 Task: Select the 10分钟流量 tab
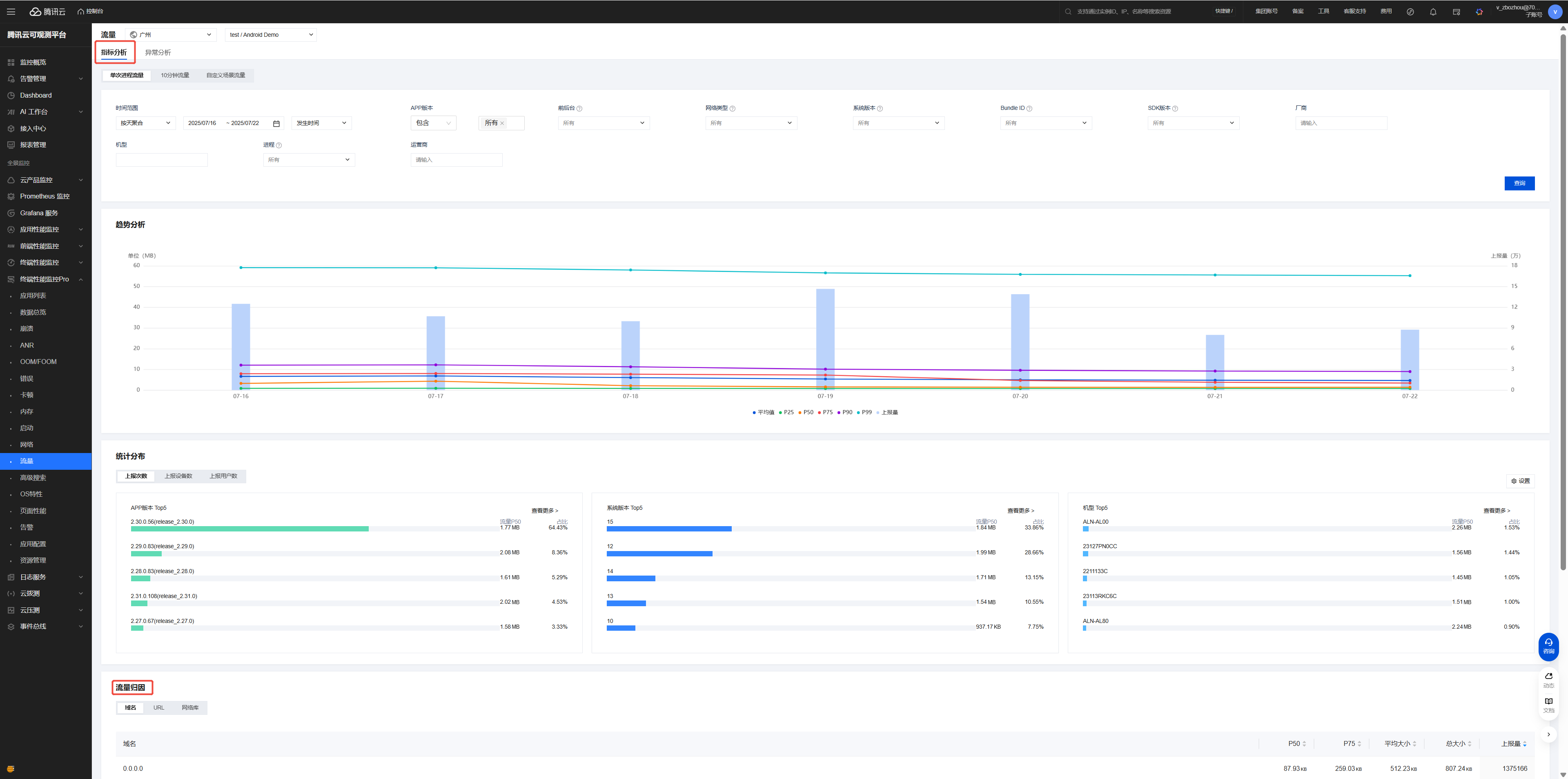(175, 76)
